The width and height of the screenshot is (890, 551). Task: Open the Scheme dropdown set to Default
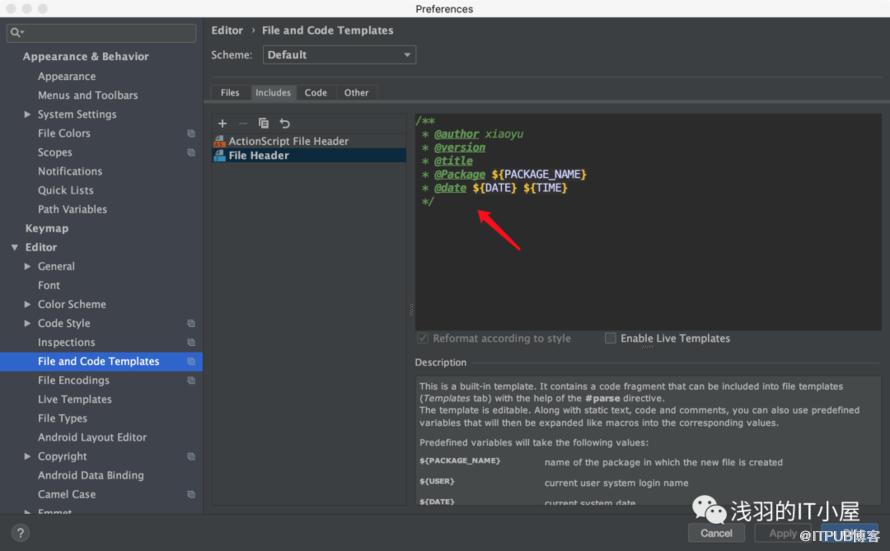[339, 55]
